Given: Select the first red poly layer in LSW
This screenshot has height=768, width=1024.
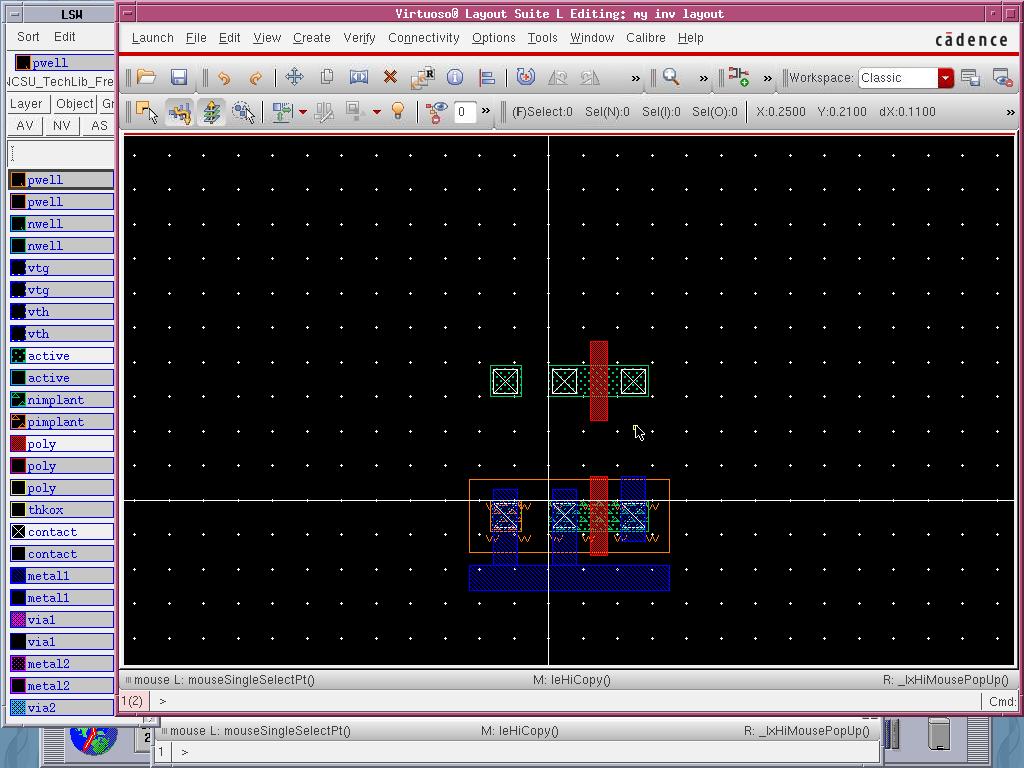Looking at the screenshot, I should point(62,444).
